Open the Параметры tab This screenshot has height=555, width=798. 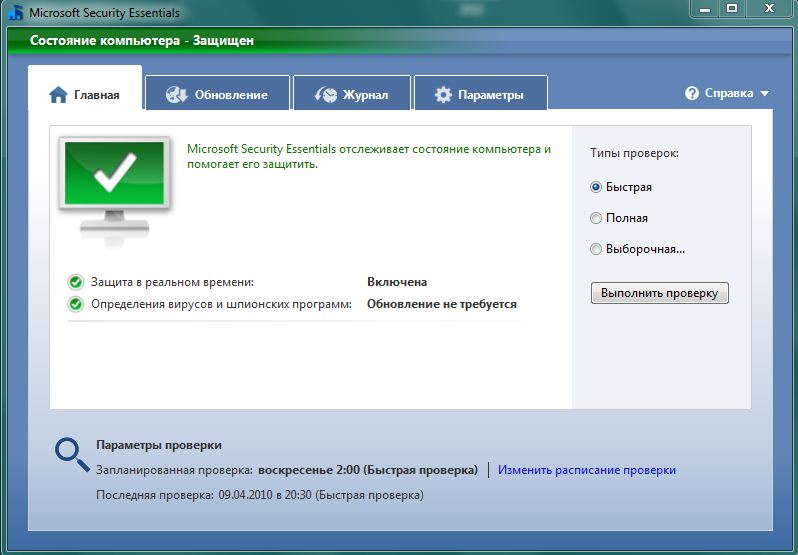tap(481, 93)
